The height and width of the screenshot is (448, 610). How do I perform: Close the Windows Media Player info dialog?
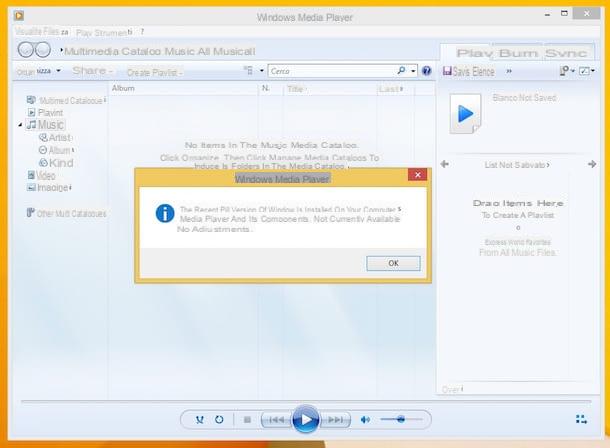click(x=417, y=175)
